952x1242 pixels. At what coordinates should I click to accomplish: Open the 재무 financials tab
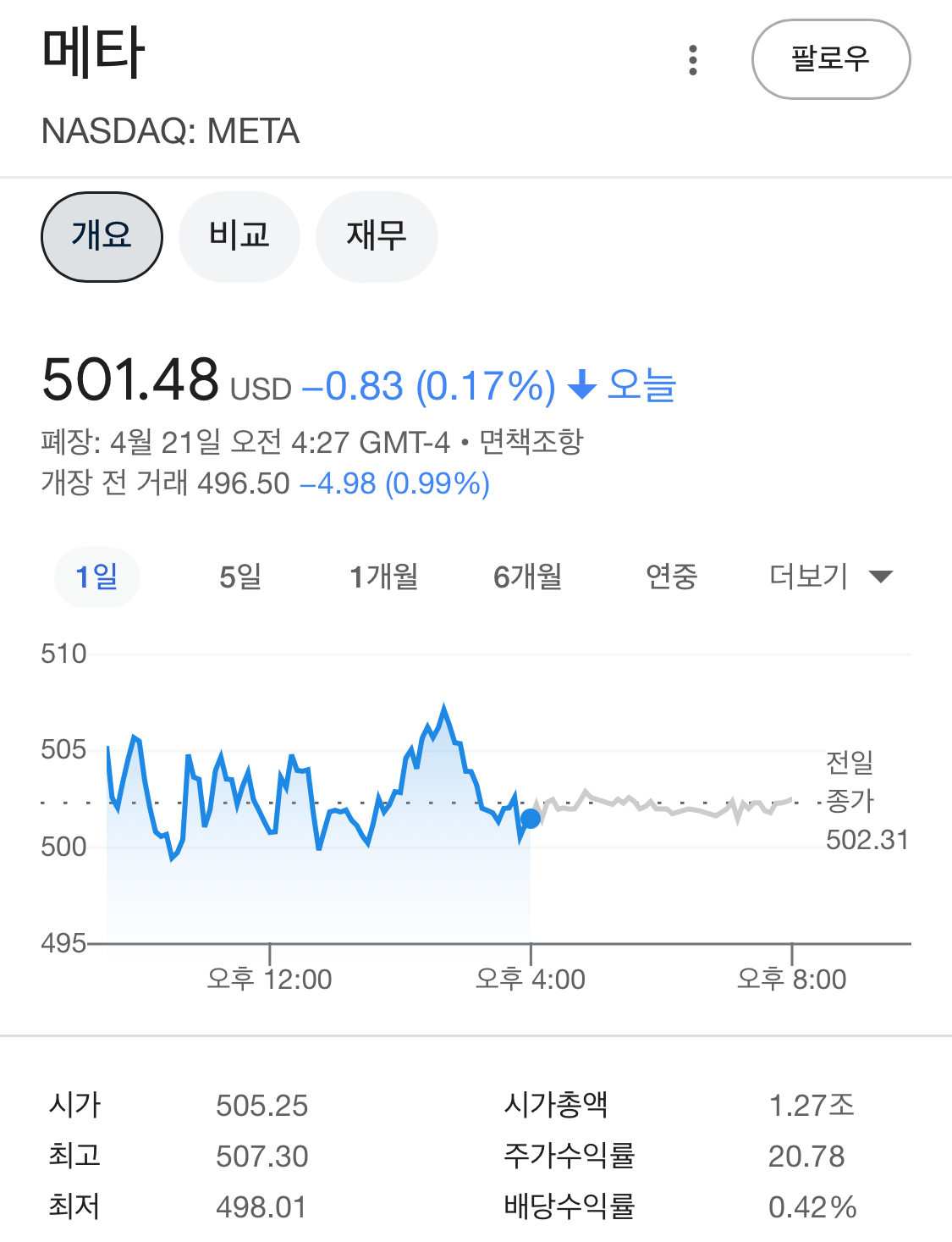click(377, 236)
